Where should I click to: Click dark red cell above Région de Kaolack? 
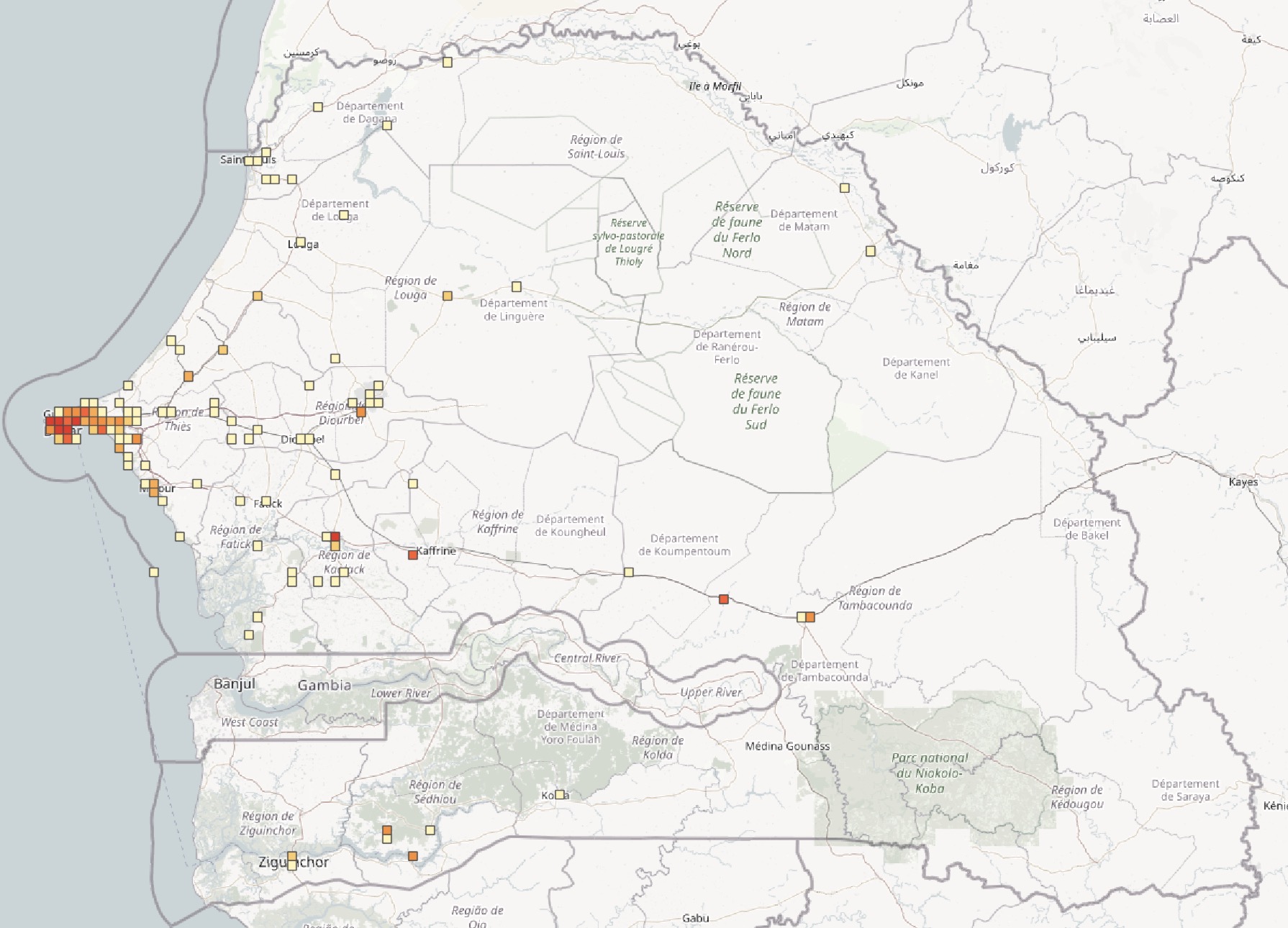tap(335, 537)
